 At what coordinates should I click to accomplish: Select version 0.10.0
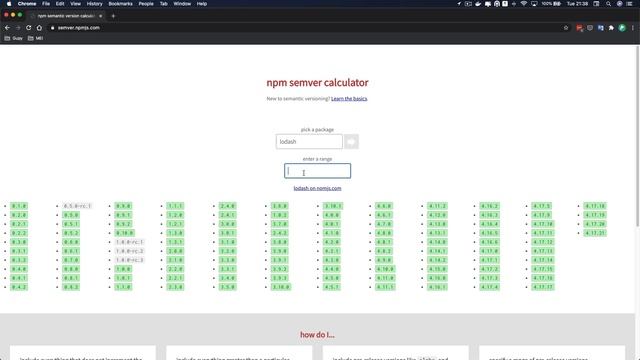124,233
